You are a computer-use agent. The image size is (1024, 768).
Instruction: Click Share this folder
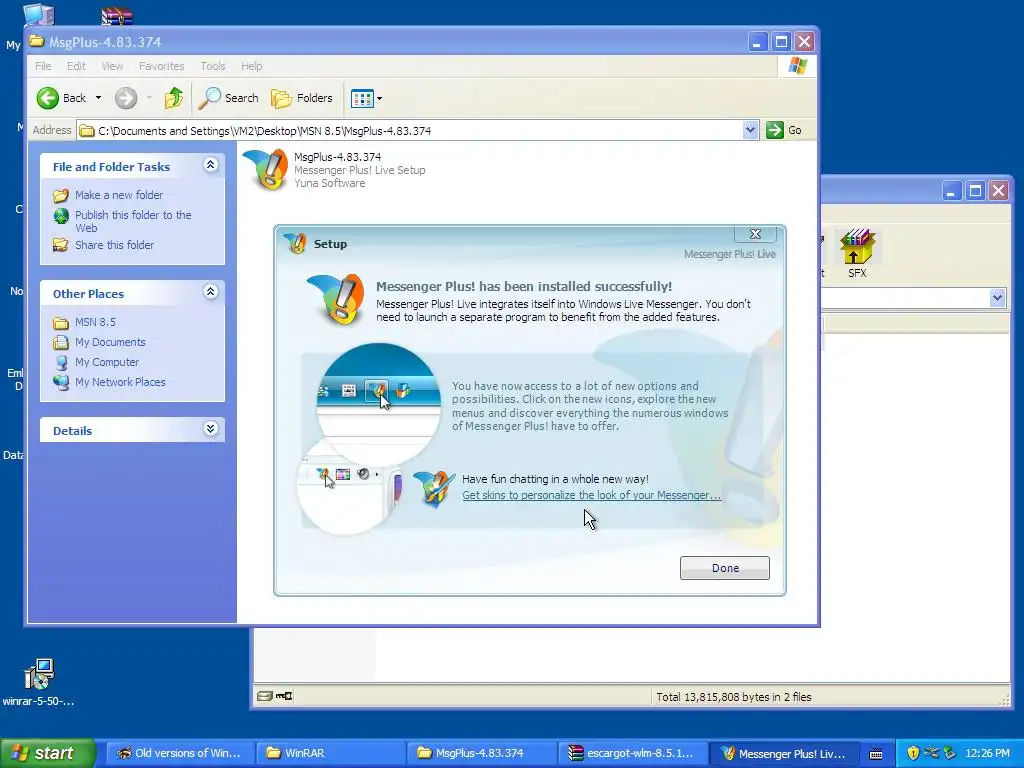click(114, 245)
